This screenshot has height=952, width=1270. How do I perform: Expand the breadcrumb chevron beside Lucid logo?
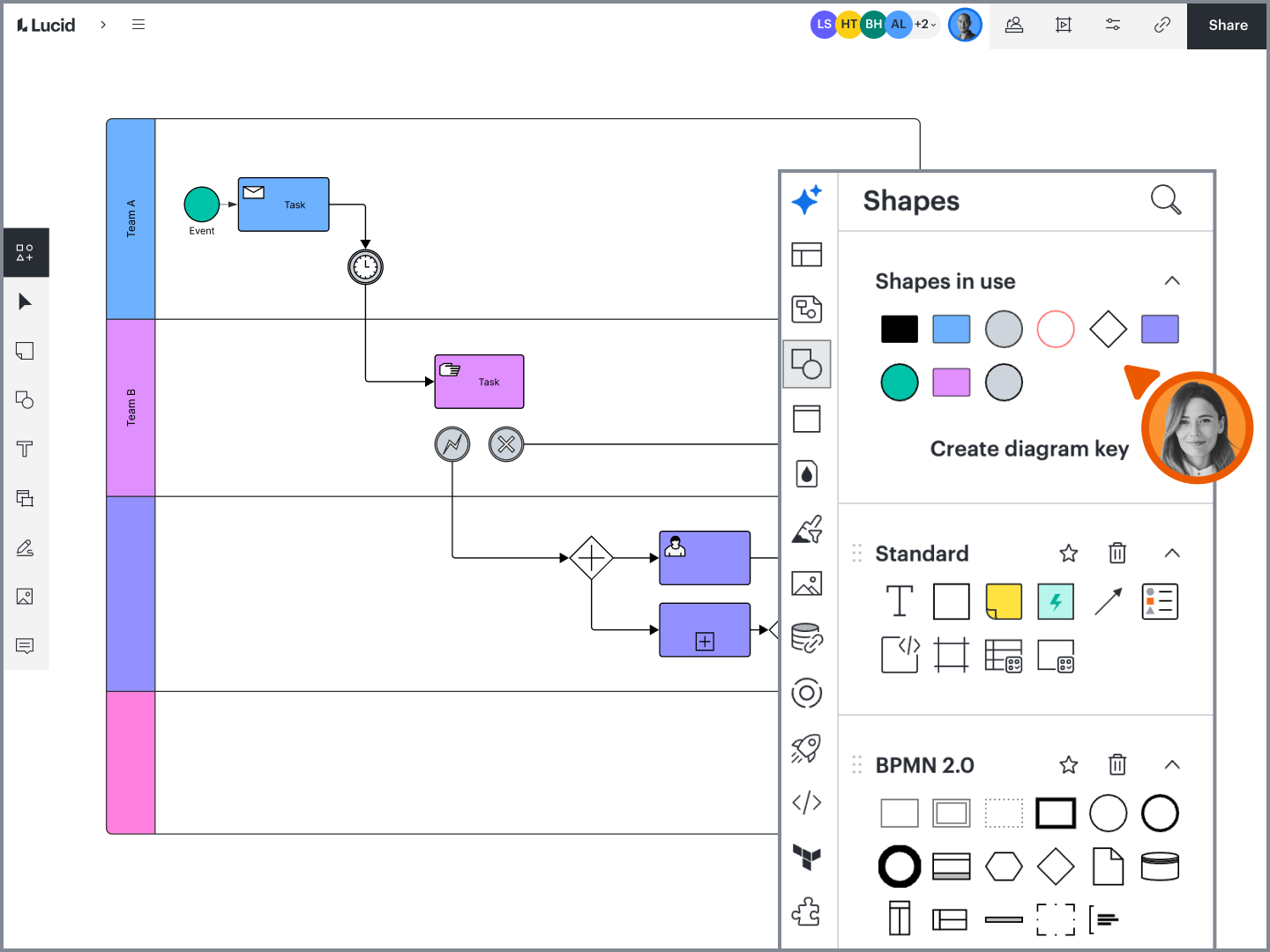coord(103,25)
